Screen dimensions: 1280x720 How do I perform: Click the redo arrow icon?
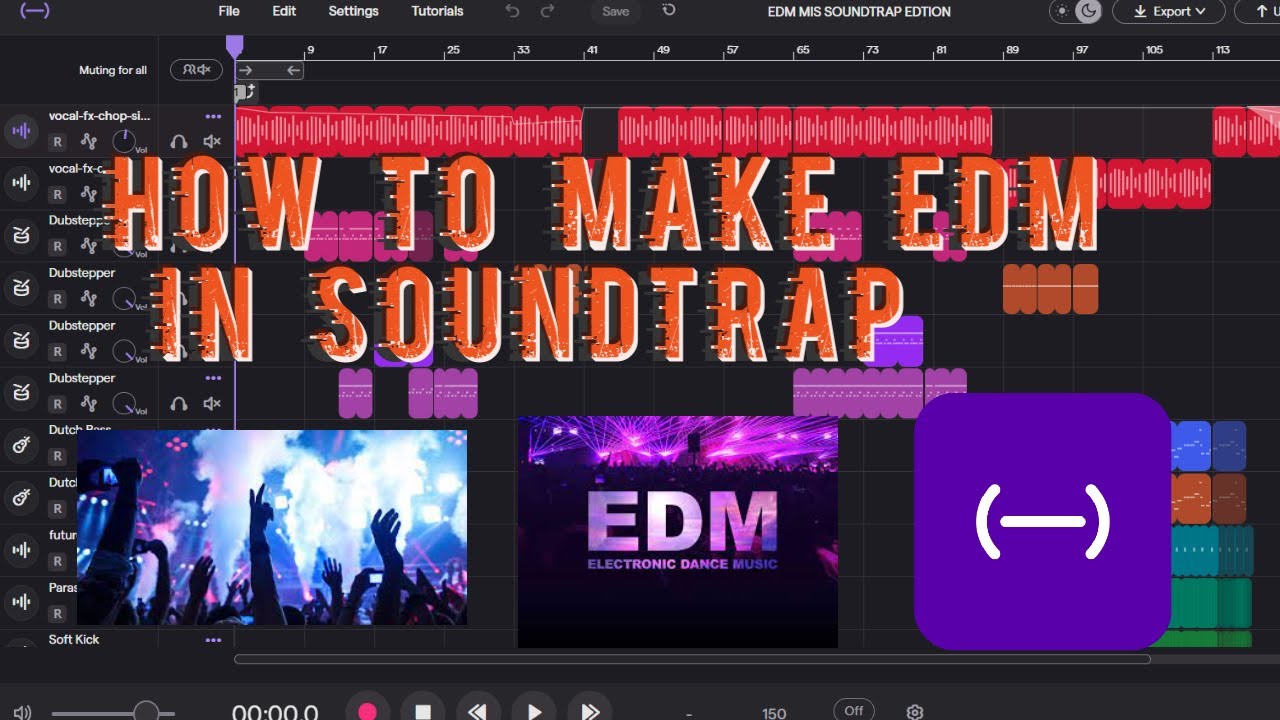547,11
